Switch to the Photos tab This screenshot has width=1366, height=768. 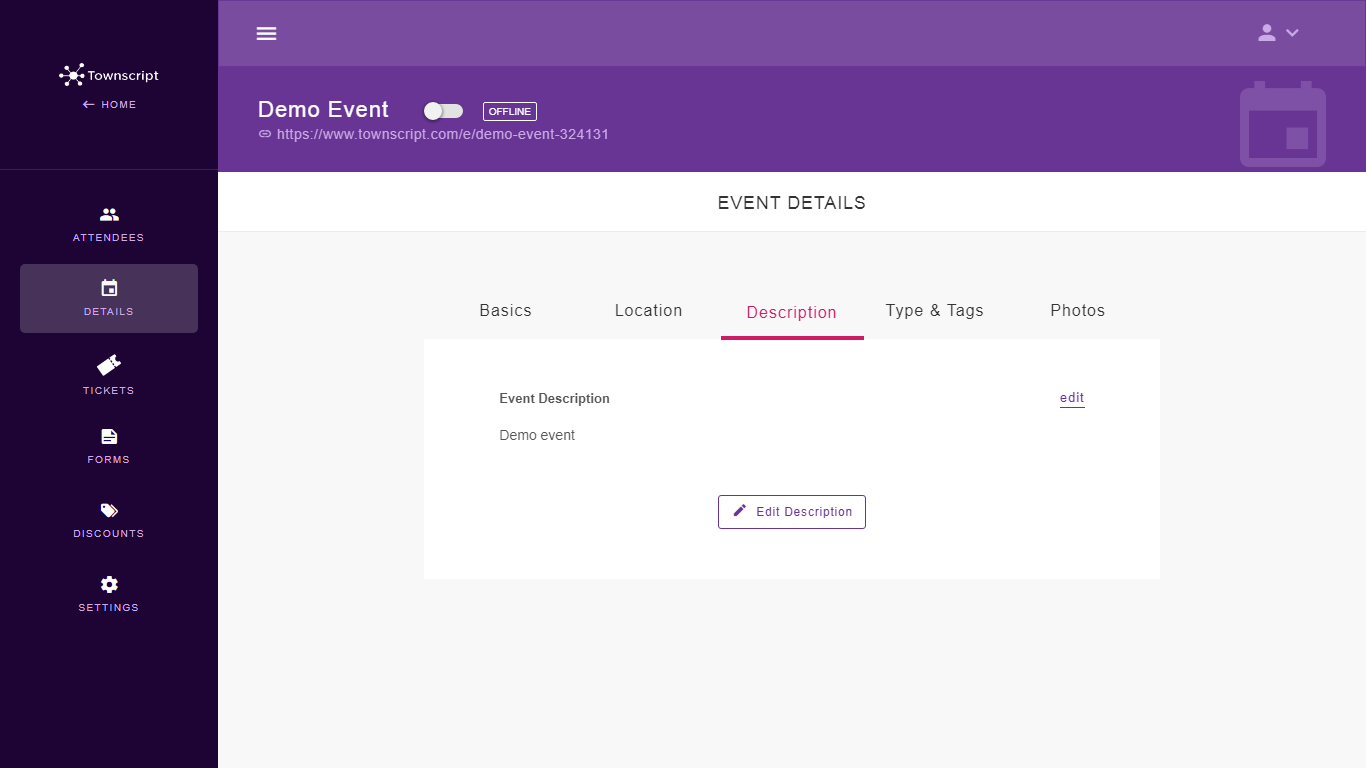point(1078,310)
